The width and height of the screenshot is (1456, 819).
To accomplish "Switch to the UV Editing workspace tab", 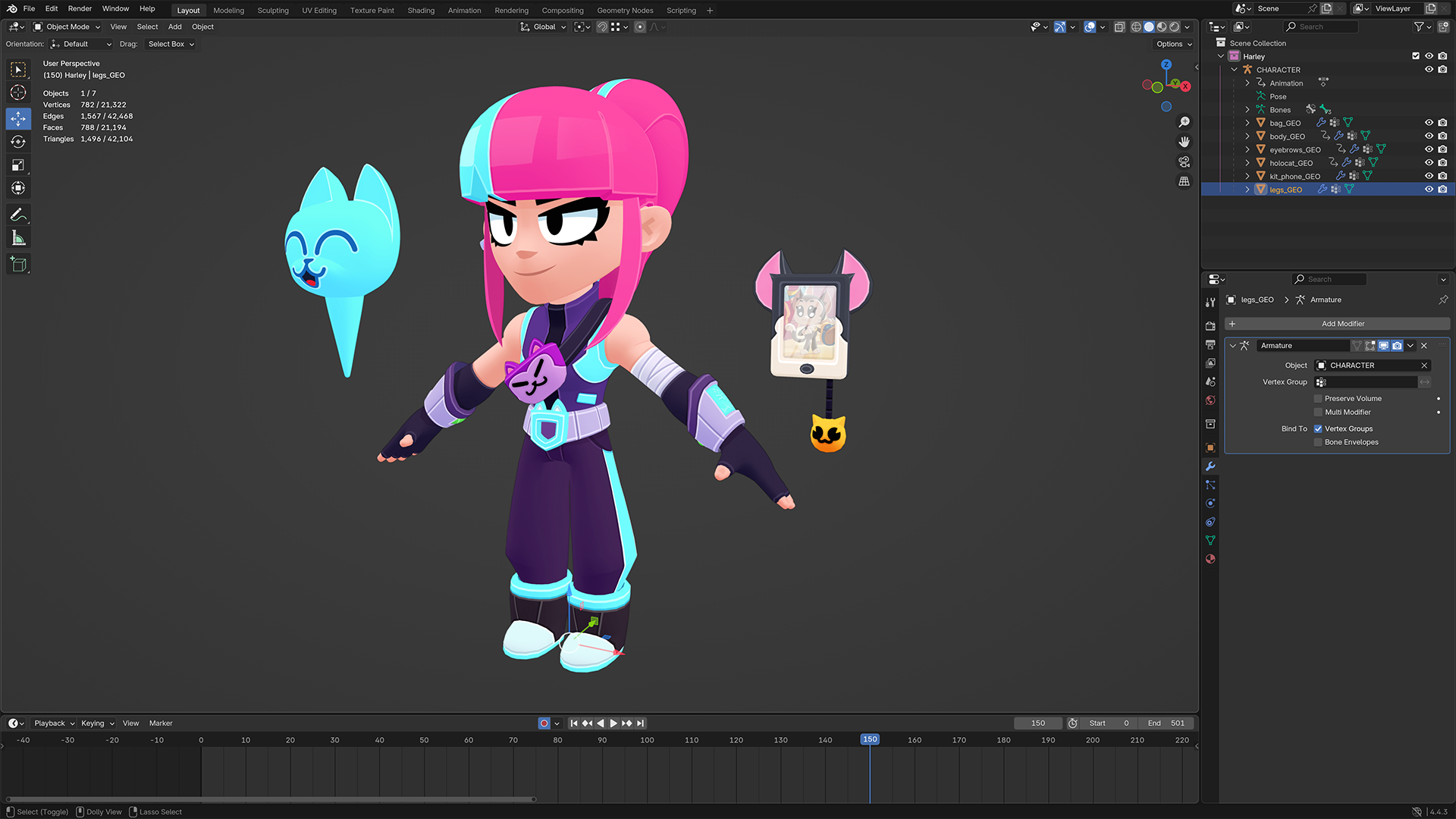I will pos(319,11).
